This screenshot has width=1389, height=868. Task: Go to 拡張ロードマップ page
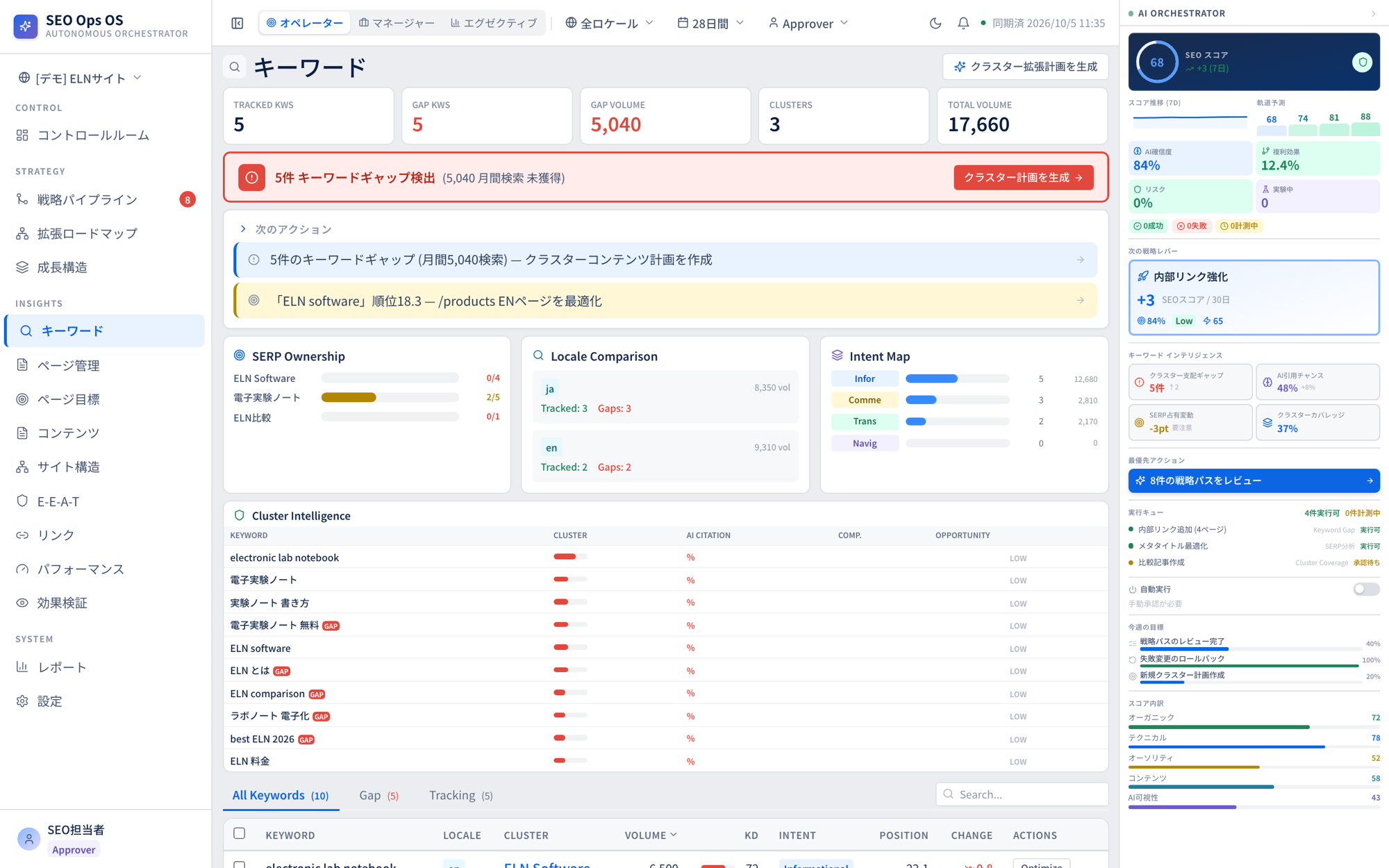coord(104,233)
